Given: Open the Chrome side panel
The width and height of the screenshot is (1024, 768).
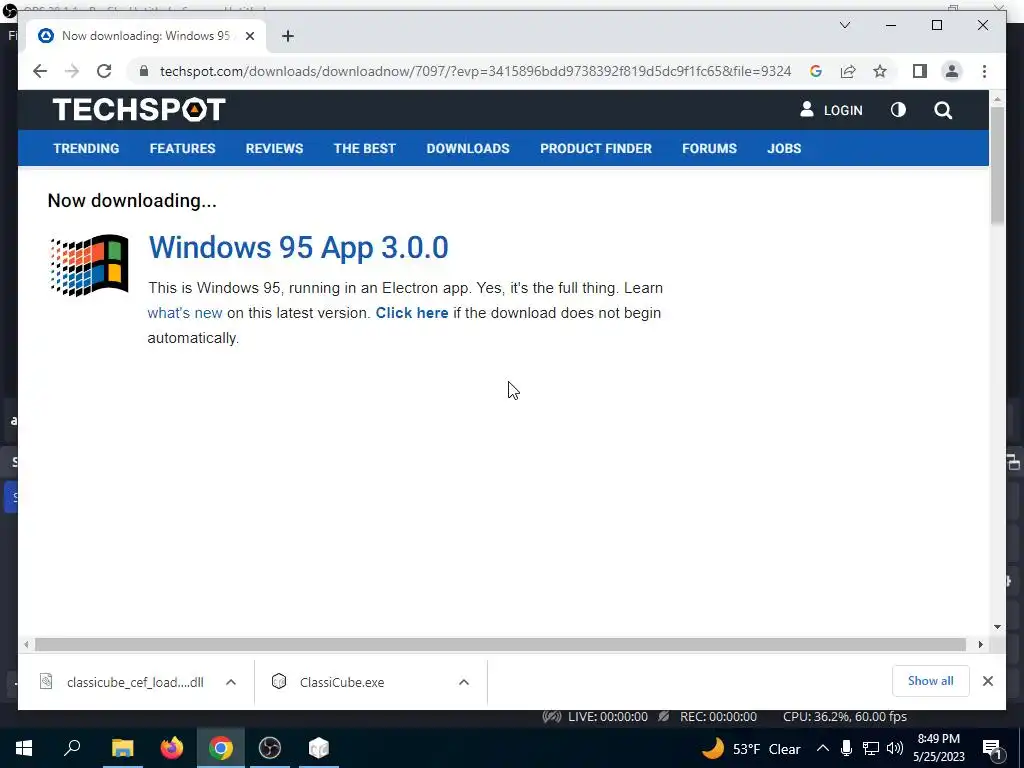Looking at the screenshot, I should tap(920, 71).
